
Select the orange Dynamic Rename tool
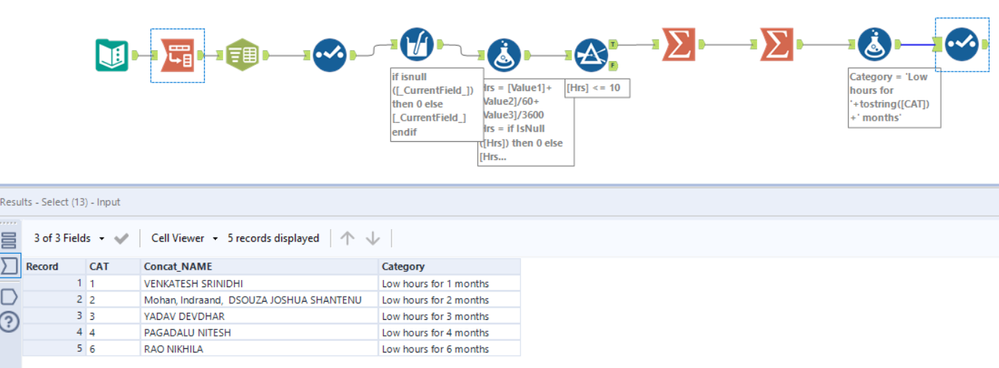[177, 55]
